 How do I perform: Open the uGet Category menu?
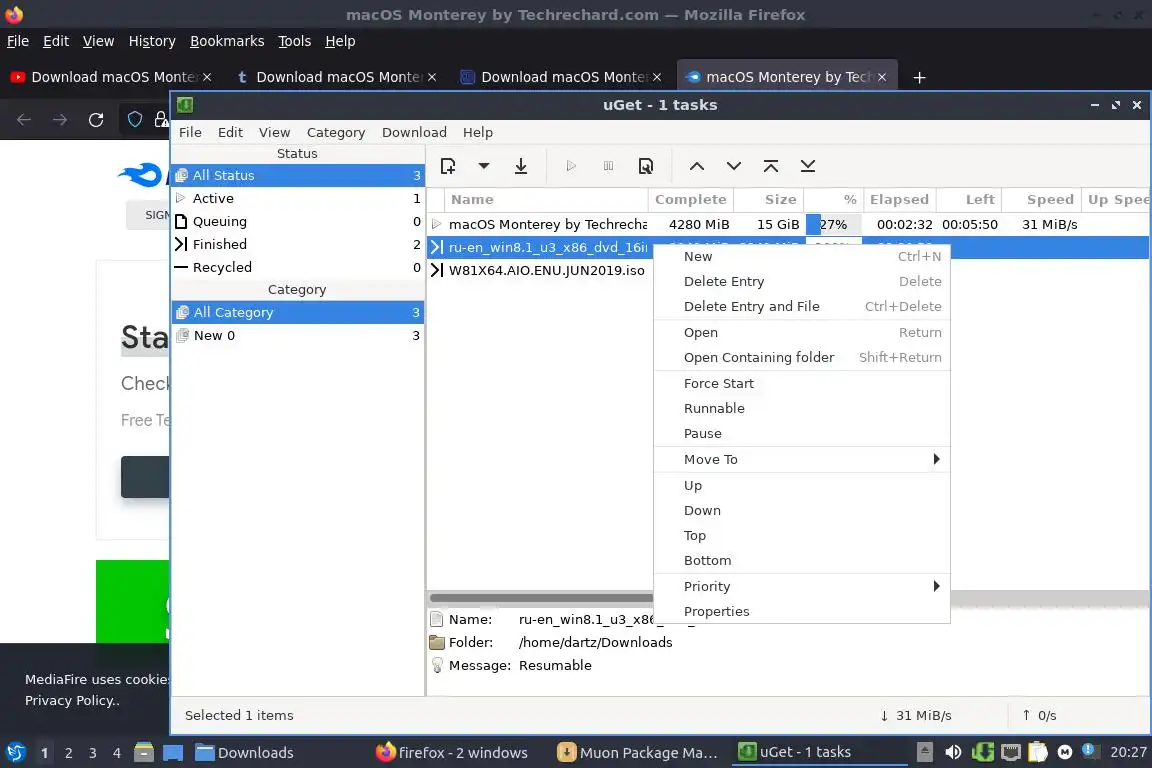336,132
